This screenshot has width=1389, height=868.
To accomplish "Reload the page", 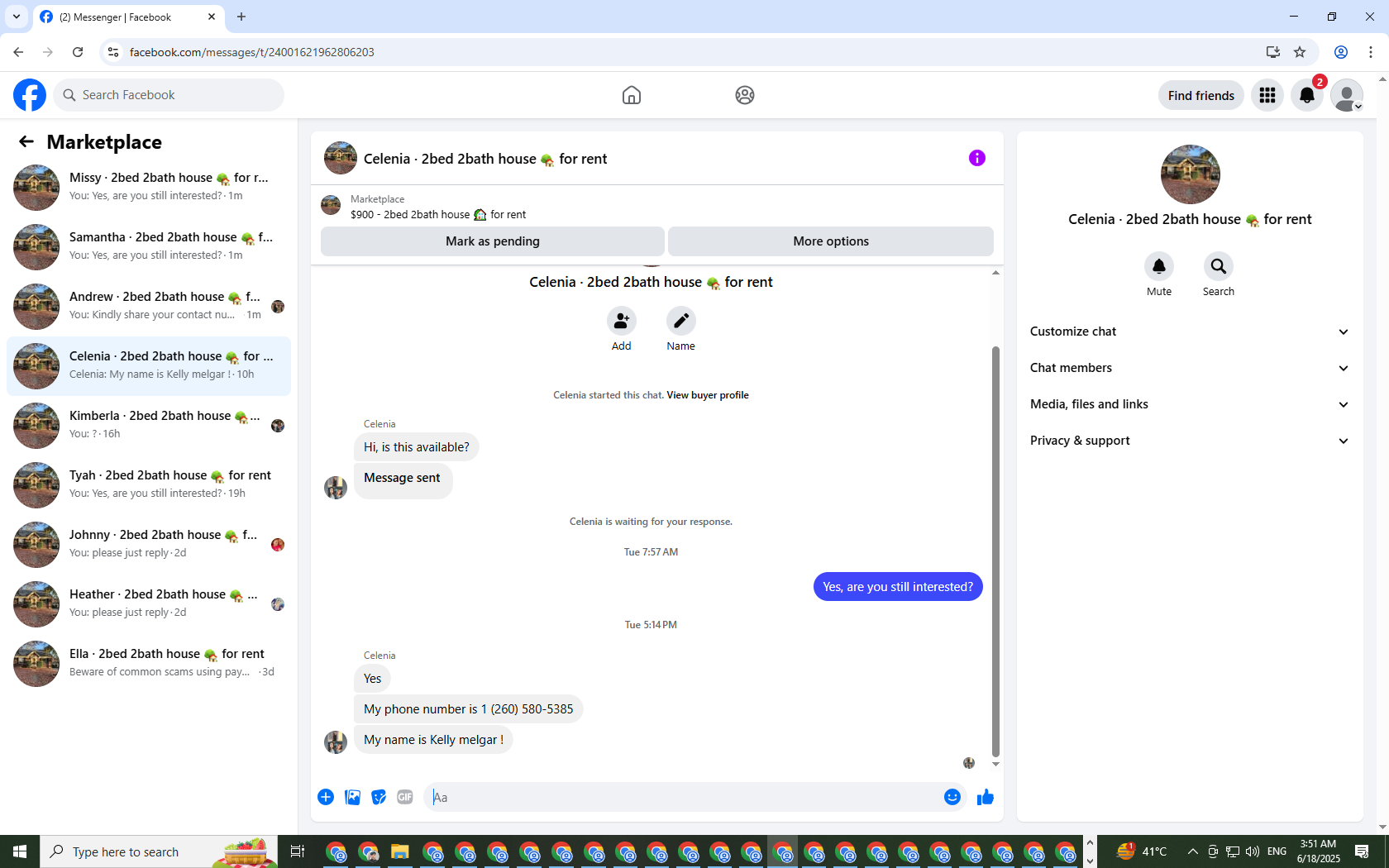I will [78, 52].
